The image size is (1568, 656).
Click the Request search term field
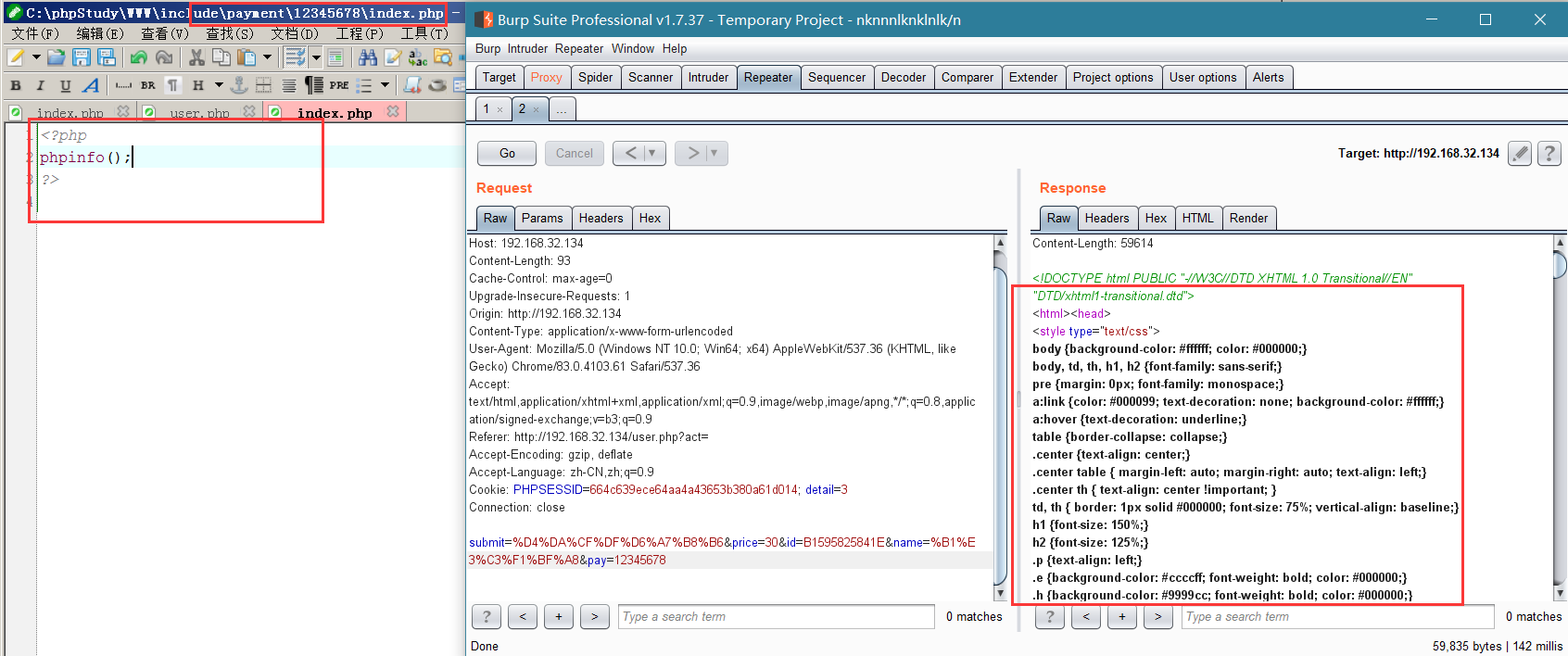(777, 617)
